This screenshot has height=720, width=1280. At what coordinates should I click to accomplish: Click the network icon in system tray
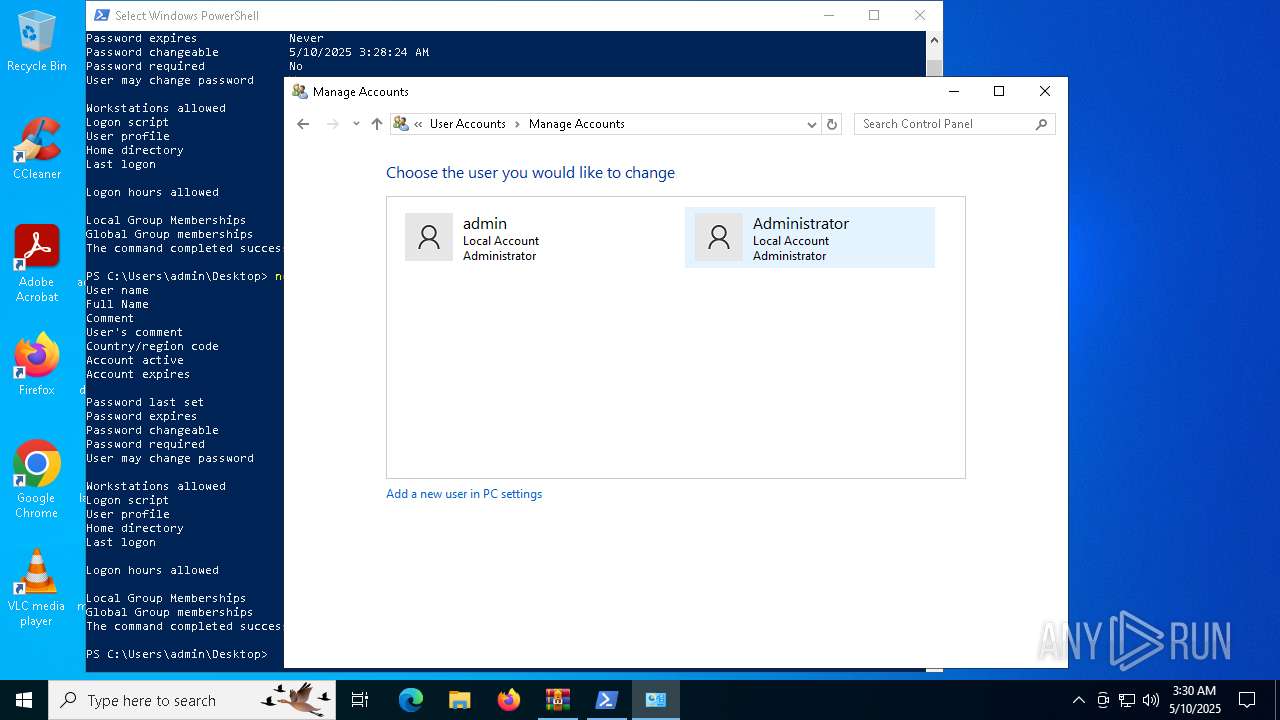[1127, 700]
